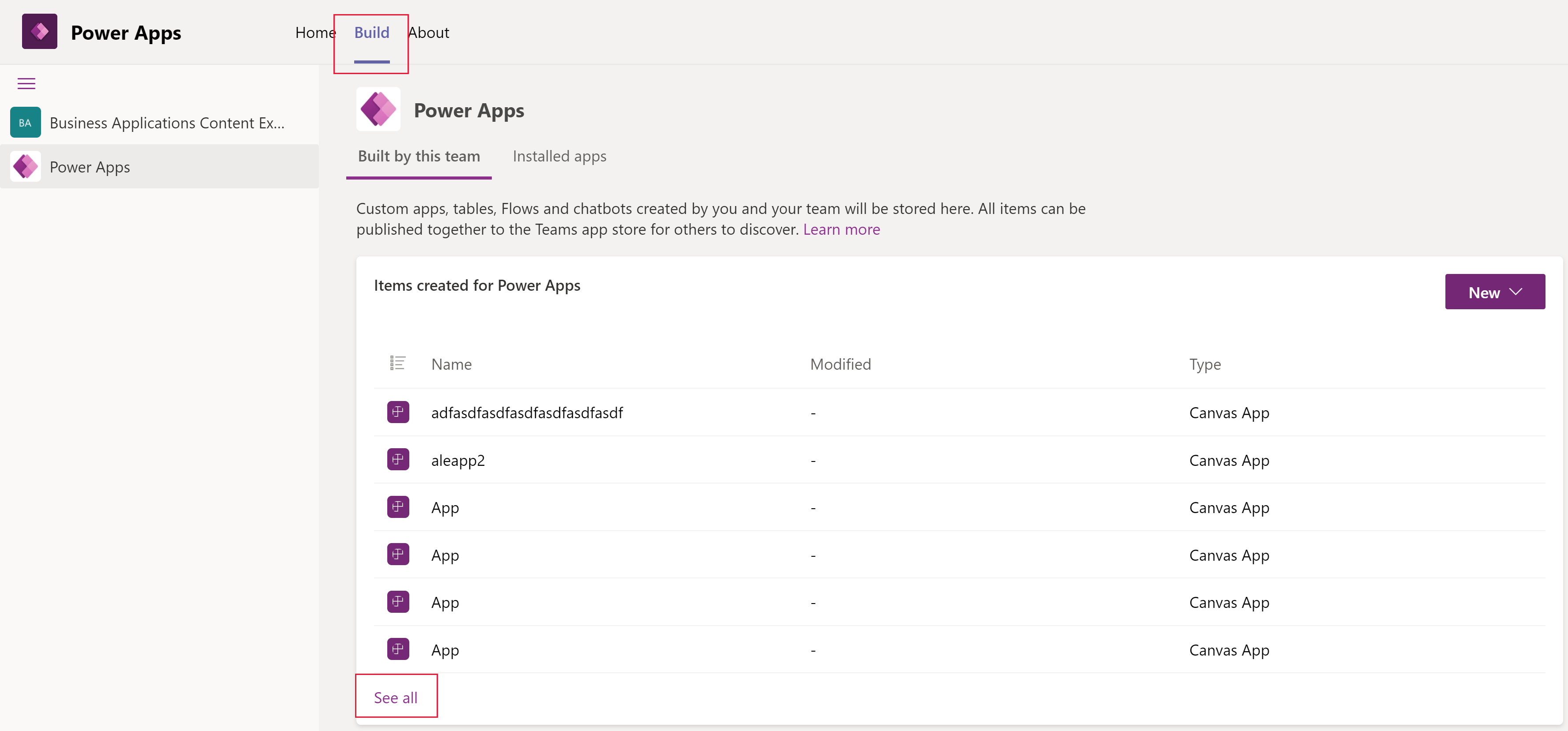
Task: Click the Name column header to sort
Action: [x=452, y=363]
